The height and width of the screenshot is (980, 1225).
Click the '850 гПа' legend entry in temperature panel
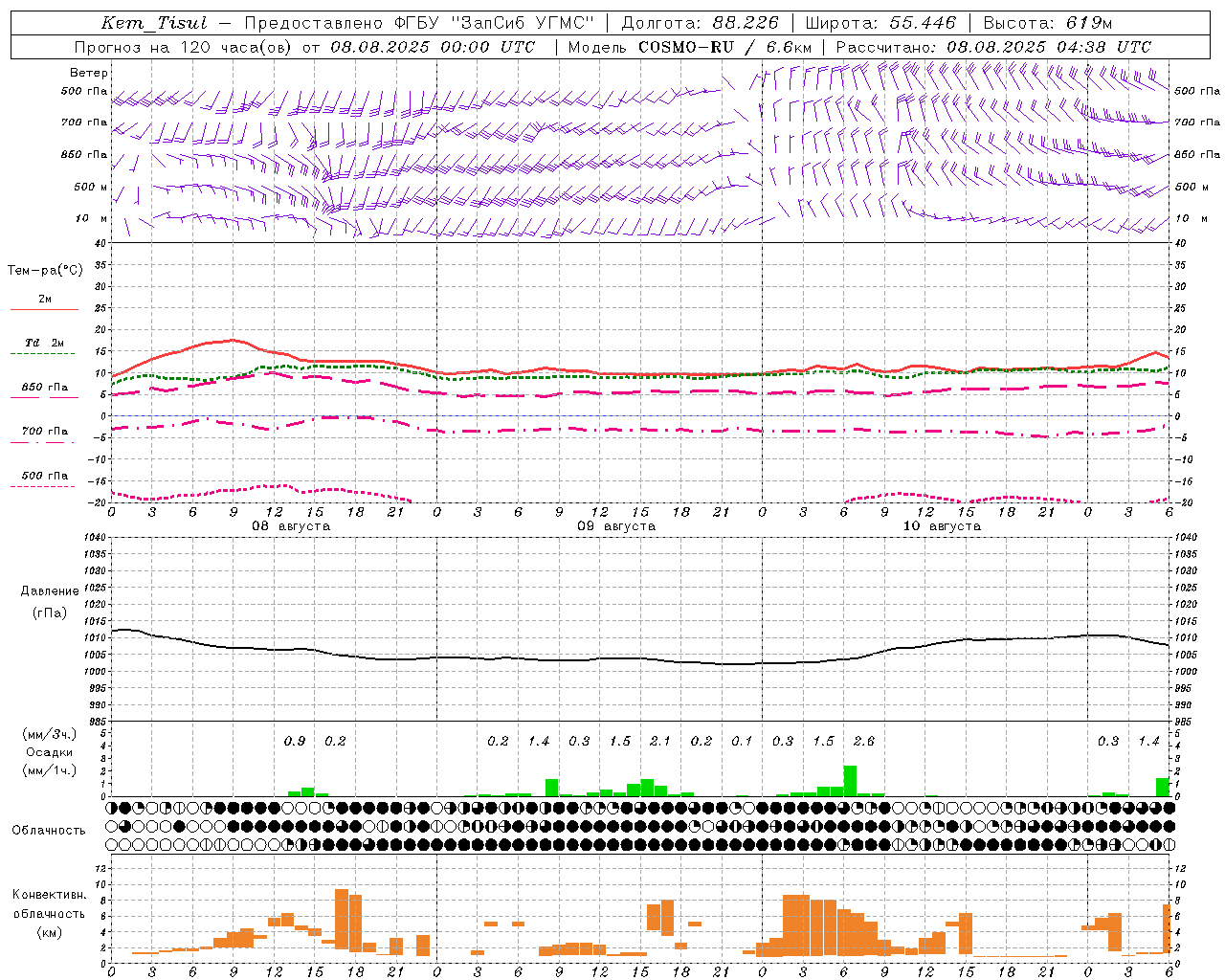point(45,388)
